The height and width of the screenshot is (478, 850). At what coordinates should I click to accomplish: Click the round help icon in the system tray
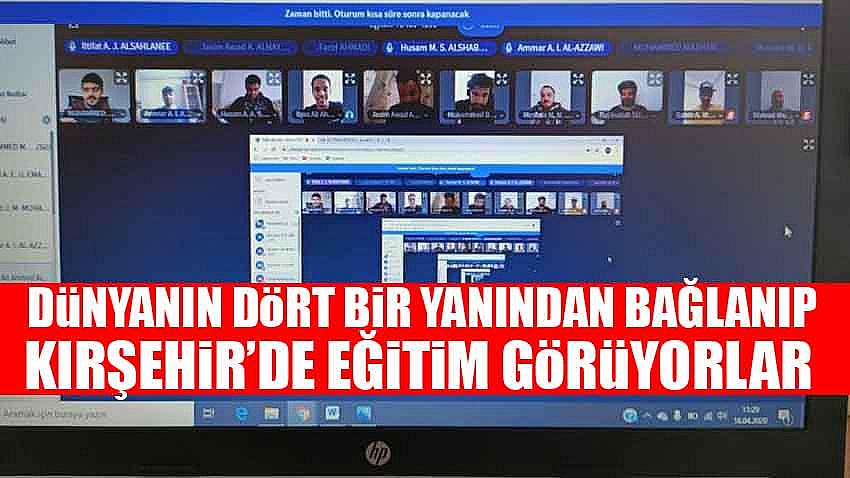point(630,416)
